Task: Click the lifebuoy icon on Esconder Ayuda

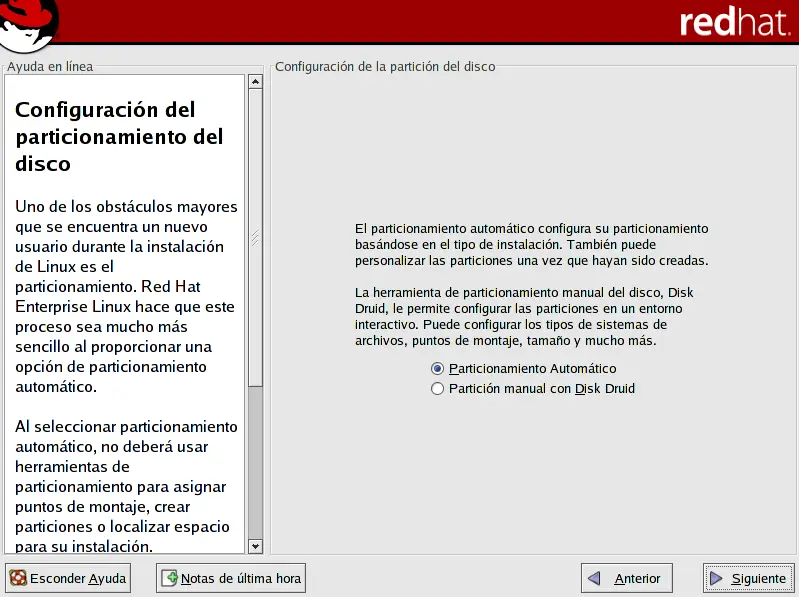Action: [18, 578]
